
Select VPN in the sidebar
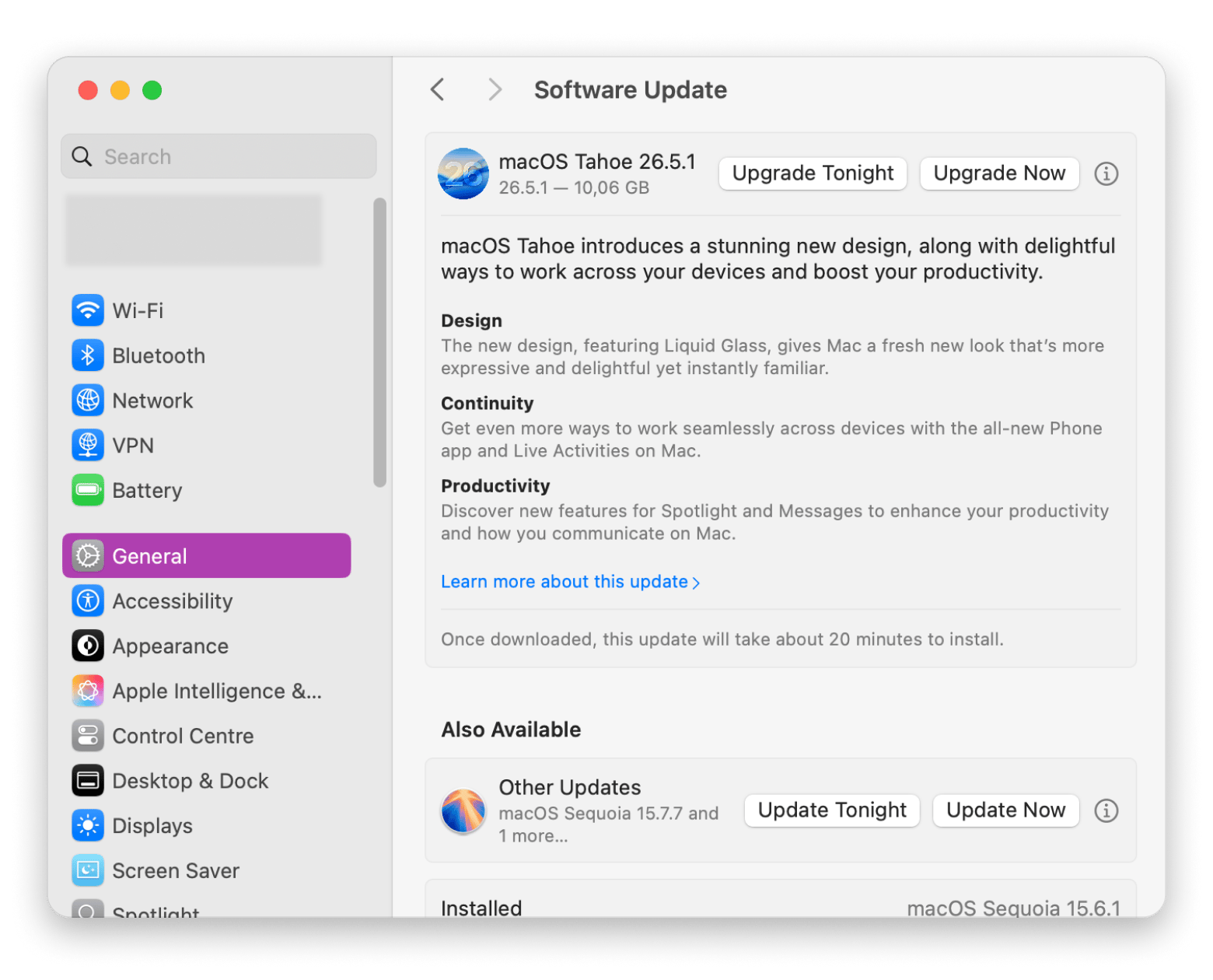click(x=207, y=446)
